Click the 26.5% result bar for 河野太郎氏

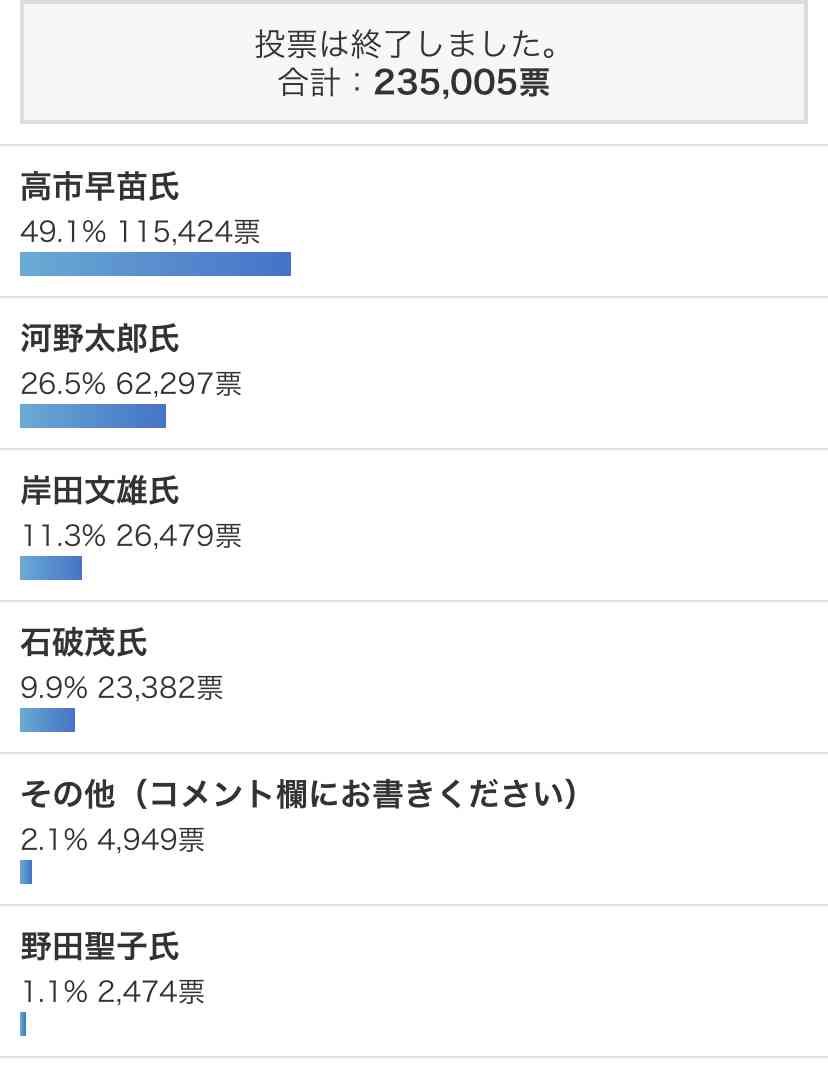pyautogui.click(x=93, y=416)
